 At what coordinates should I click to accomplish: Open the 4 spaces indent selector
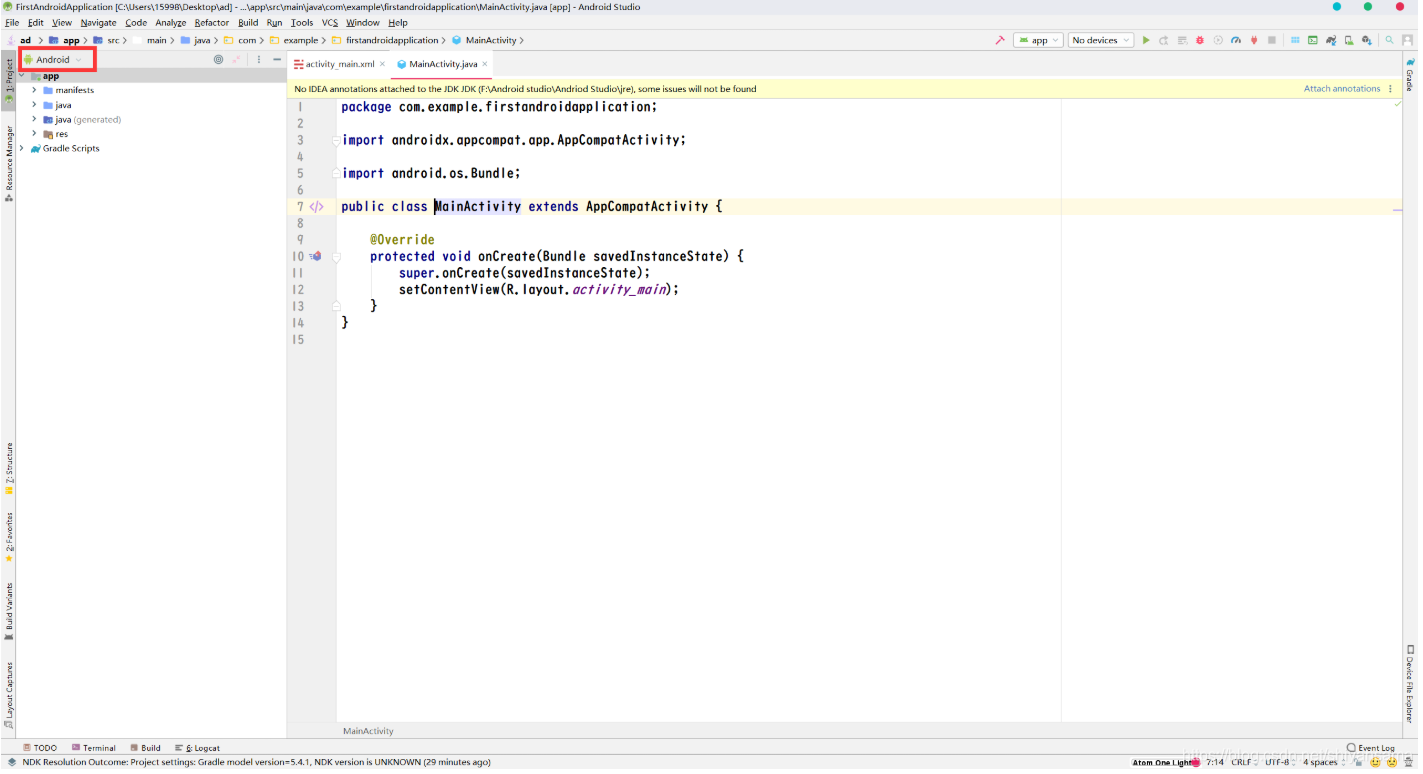pos(1324,762)
